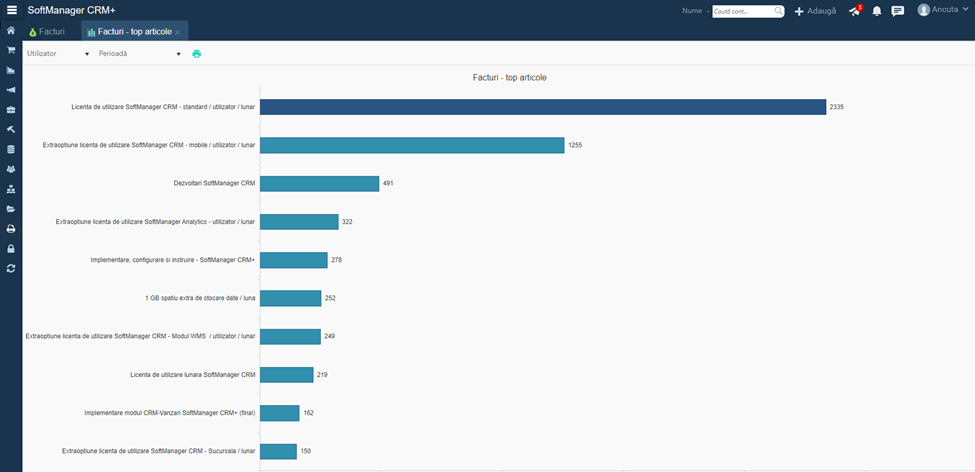The height and width of the screenshot is (472, 975).
Task: Open the area chart sidebar icon
Action: (11, 70)
